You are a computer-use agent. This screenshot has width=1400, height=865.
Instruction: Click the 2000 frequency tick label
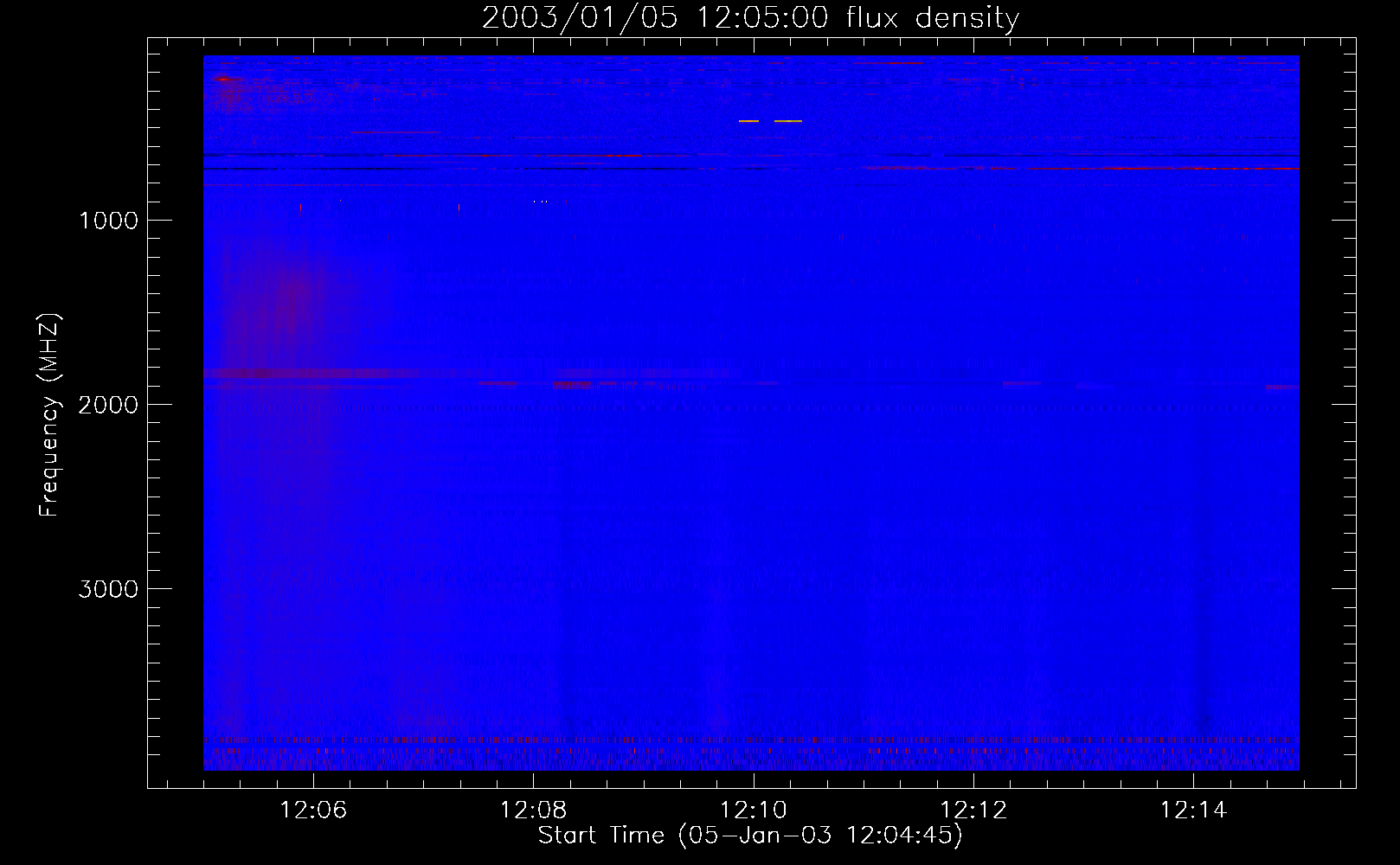pos(108,405)
